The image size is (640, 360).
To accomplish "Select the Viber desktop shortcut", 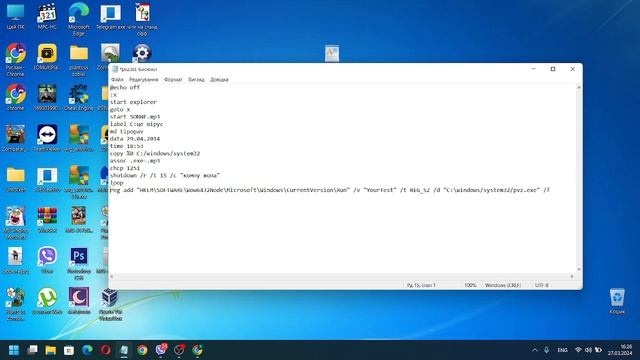I will [x=47, y=260].
